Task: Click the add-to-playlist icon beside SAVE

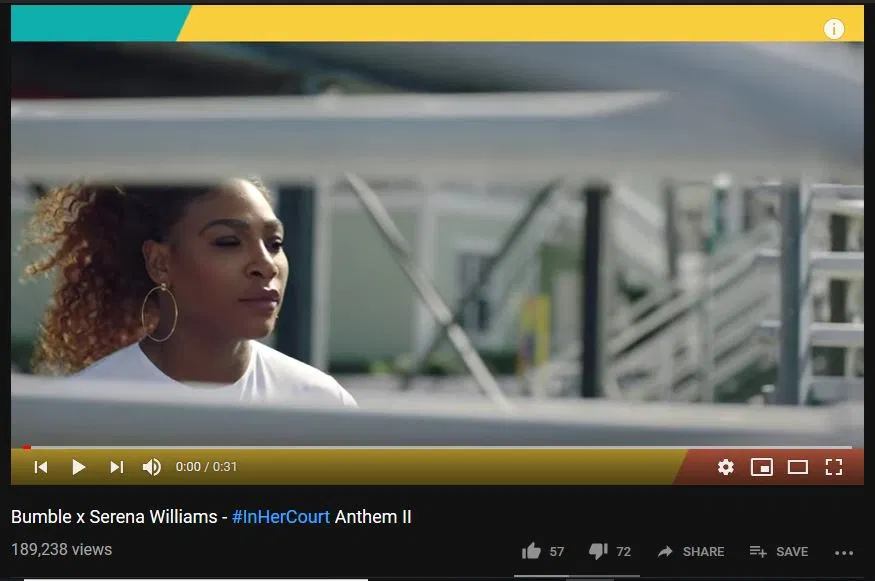Action: click(x=758, y=551)
